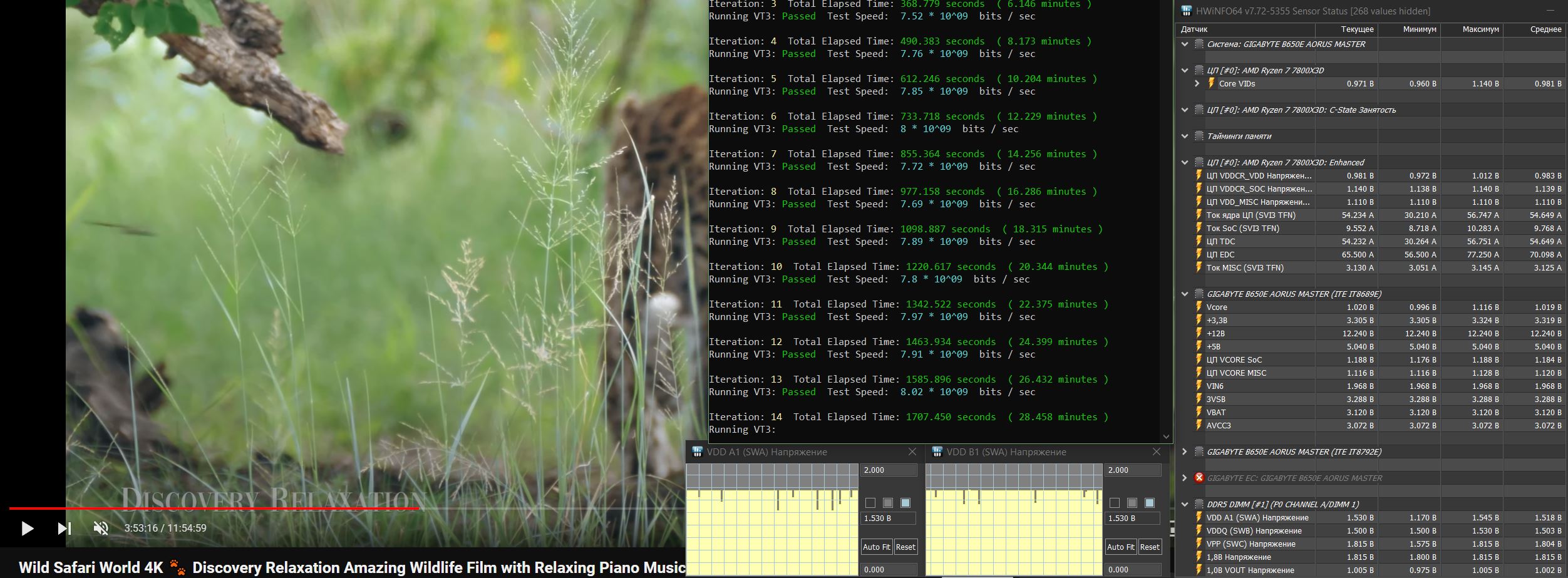Click the 2.000 maximum field in VDD A1 window
Screen dimensions: 1568x578
889,470
